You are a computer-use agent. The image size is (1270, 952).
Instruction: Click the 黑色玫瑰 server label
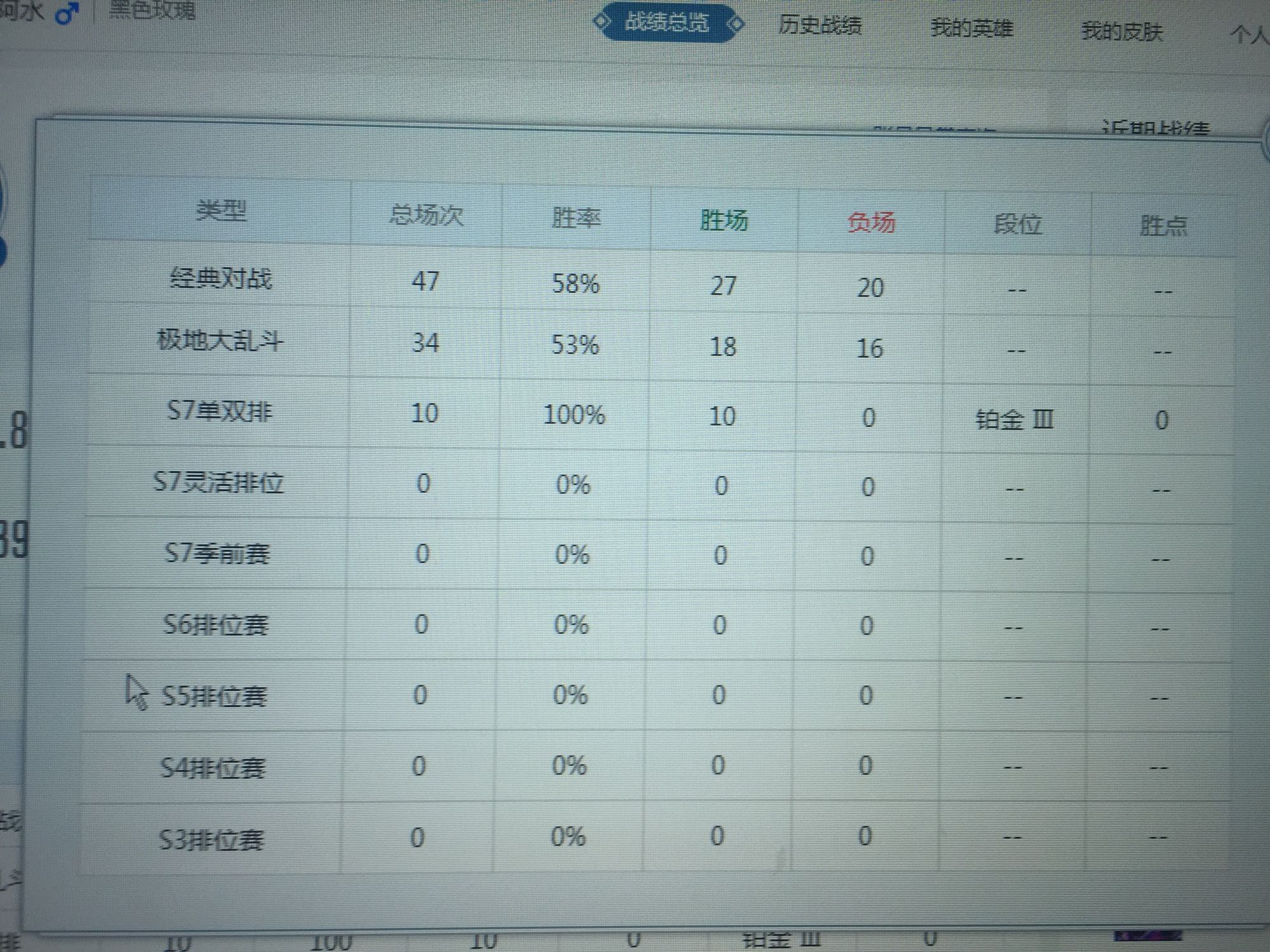coord(152,10)
